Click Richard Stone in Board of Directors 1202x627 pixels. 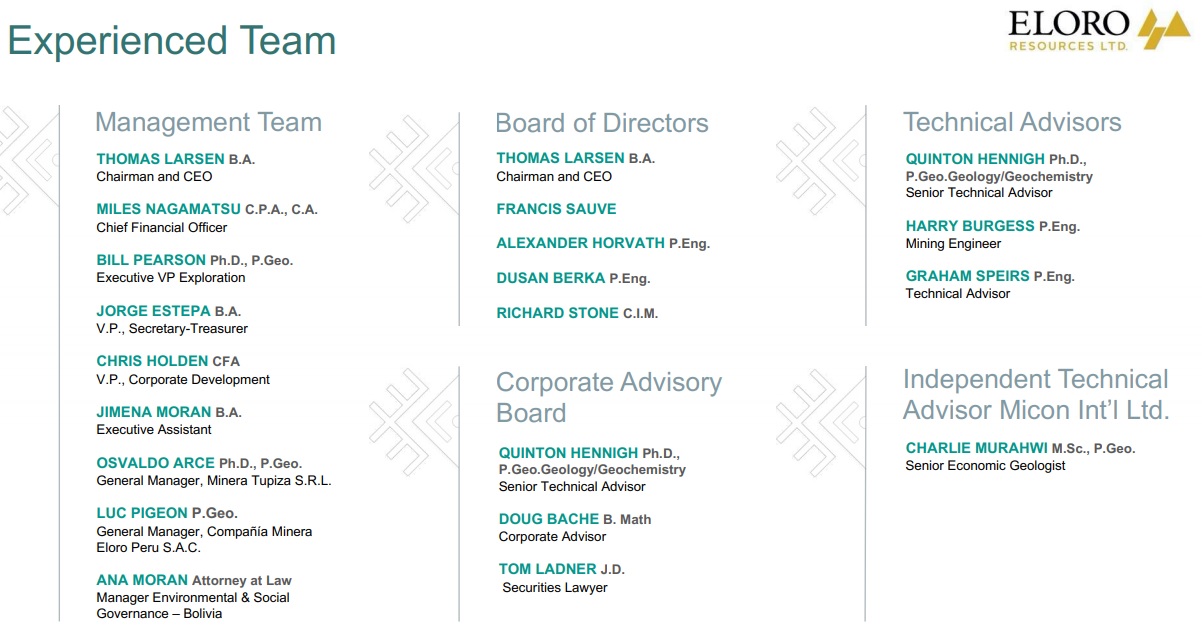coord(557,313)
